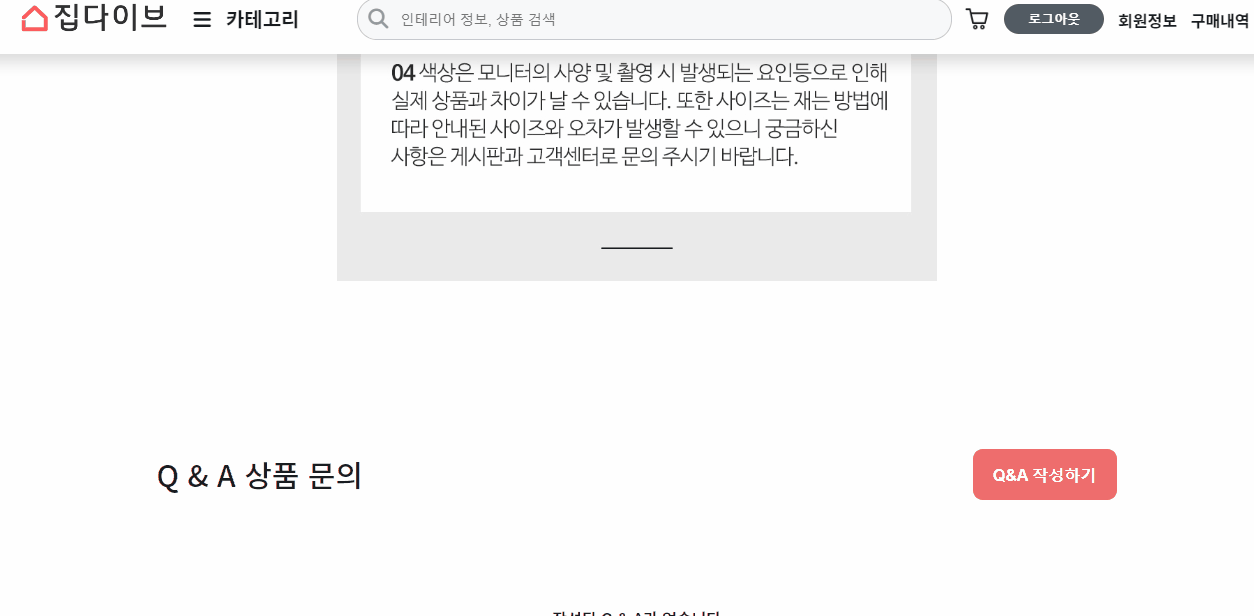Click the red house logo icon

click(35, 18)
